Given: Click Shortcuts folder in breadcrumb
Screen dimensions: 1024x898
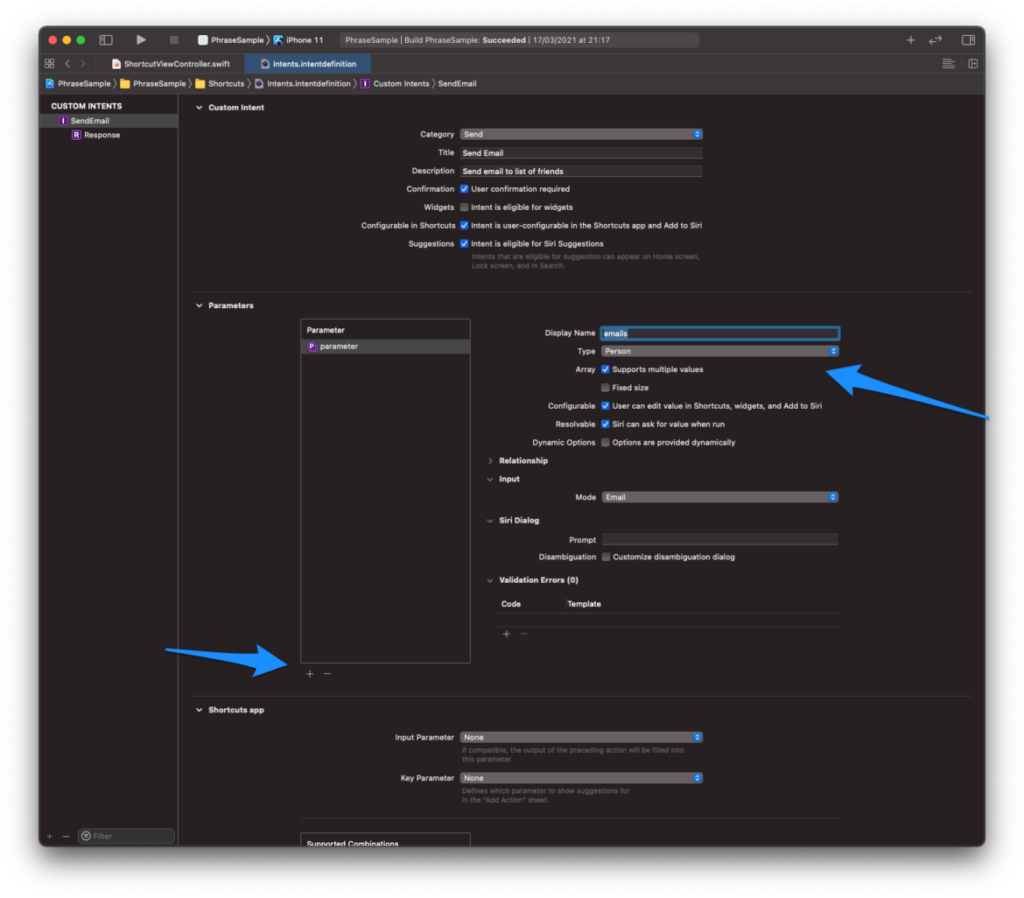Looking at the screenshot, I should [220, 84].
